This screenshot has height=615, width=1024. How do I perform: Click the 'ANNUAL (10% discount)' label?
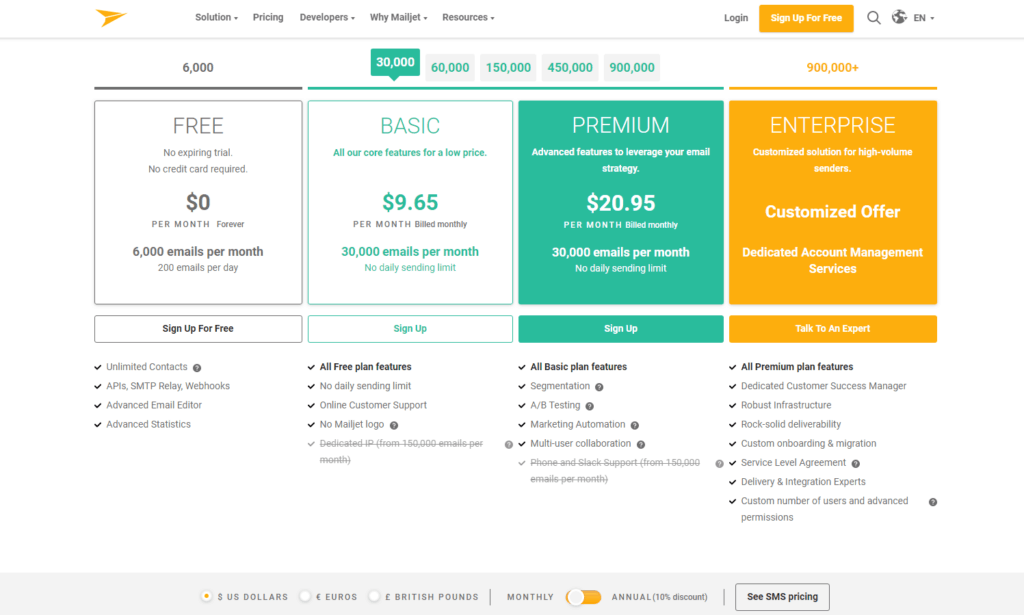pos(660,597)
